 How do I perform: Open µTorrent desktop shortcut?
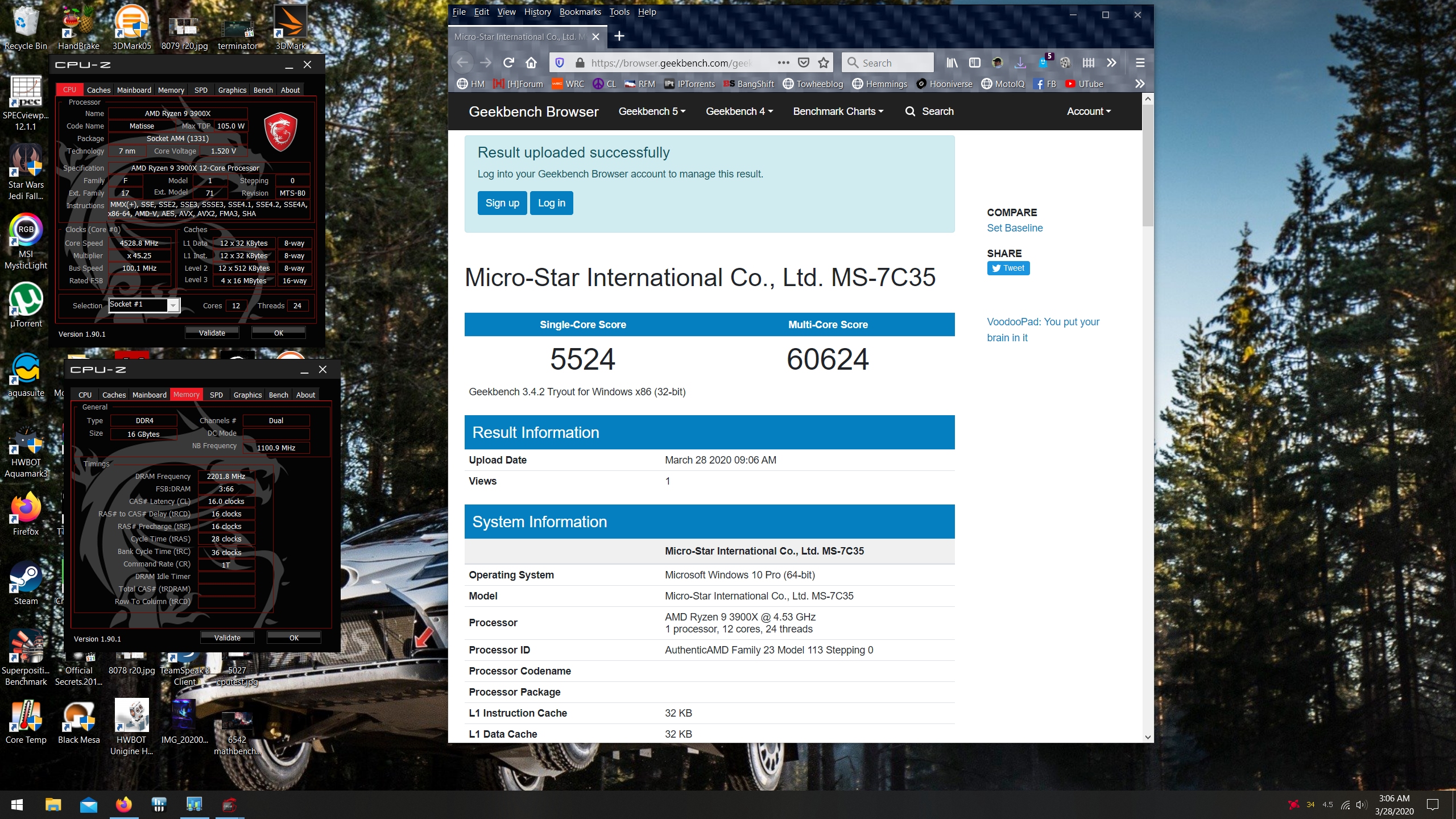(26, 305)
